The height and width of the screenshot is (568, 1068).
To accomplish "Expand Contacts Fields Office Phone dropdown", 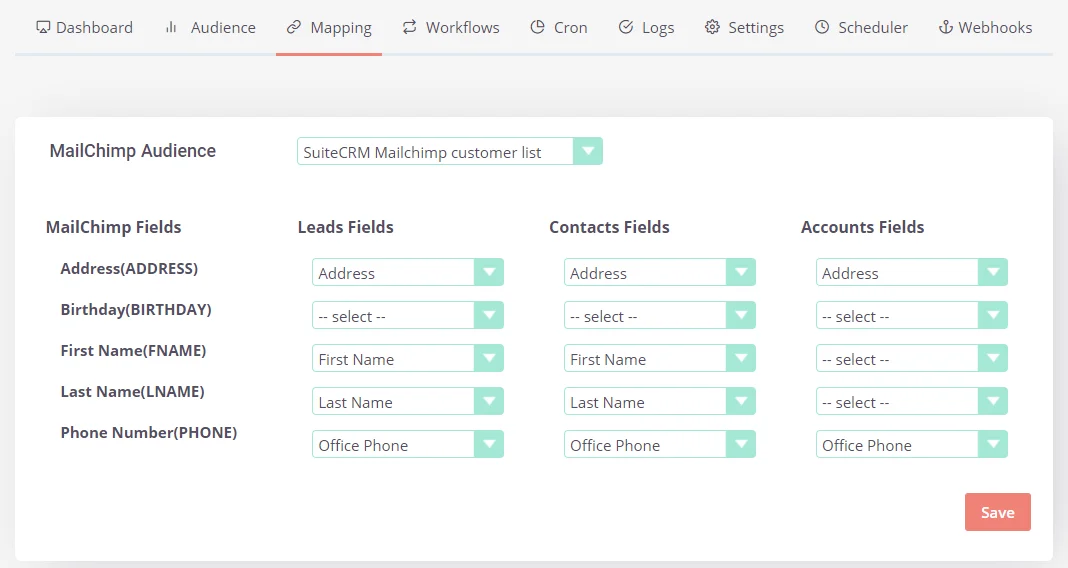I will point(659,445).
